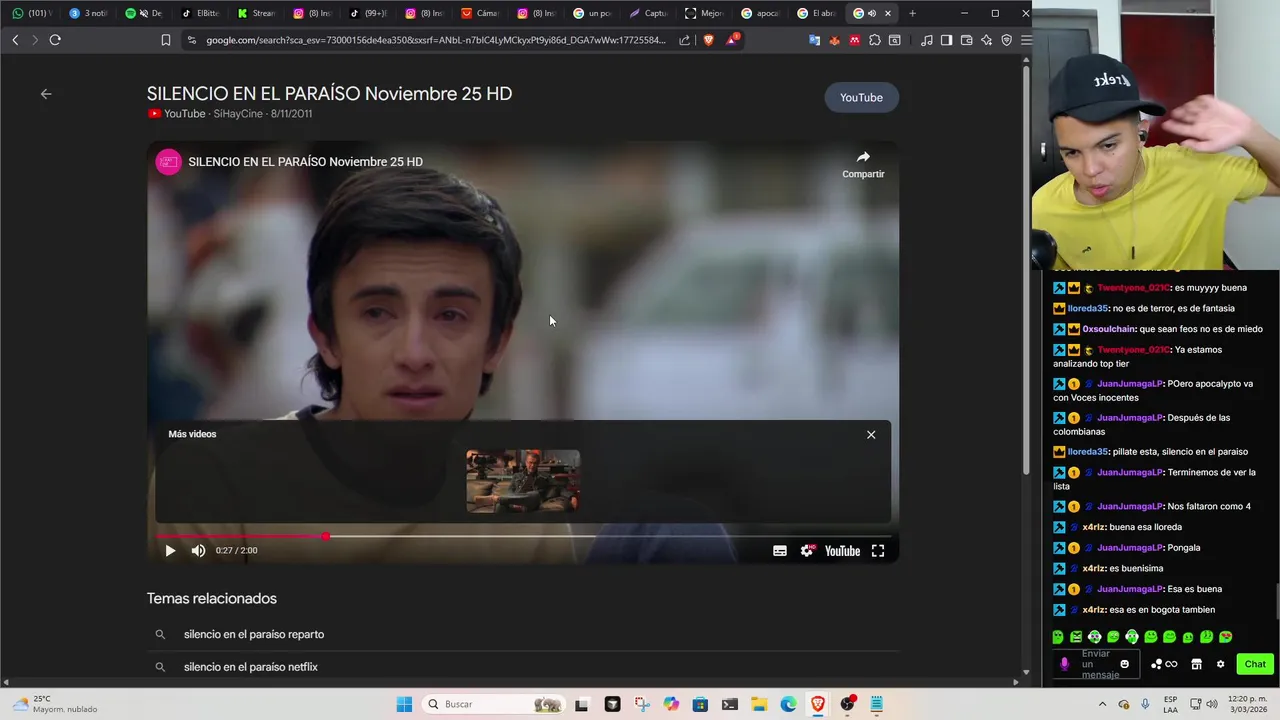
Task: Open chat settings gear
Action: point(1220,664)
